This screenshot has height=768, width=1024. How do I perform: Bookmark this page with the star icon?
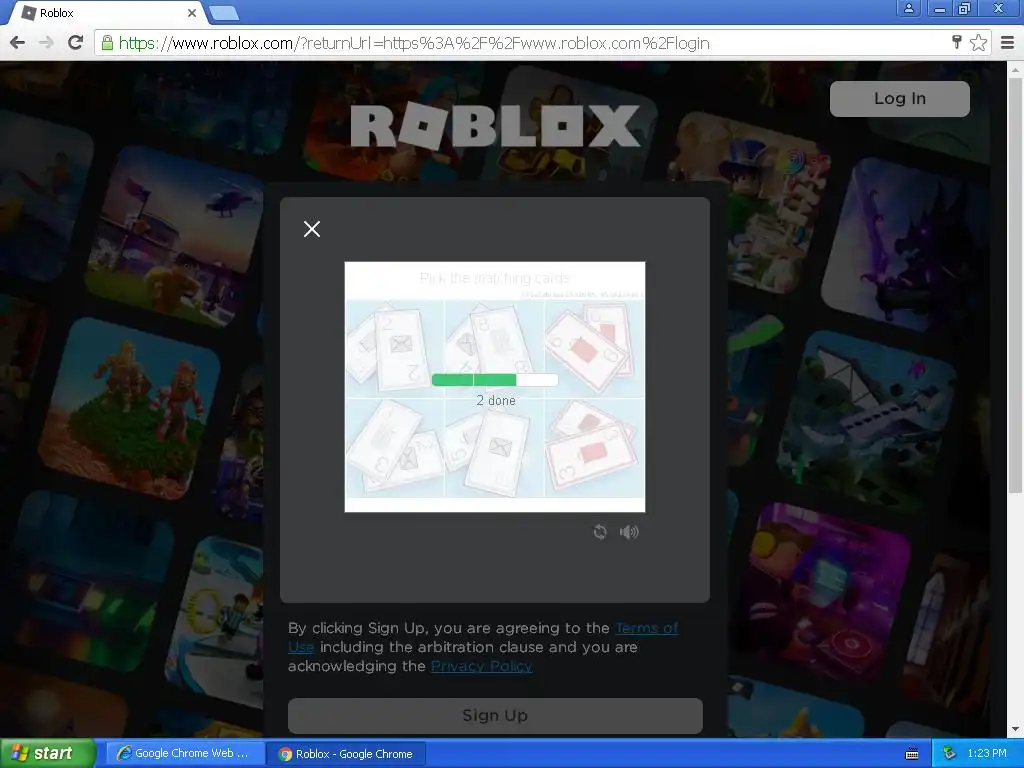pyautogui.click(x=978, y=43)
